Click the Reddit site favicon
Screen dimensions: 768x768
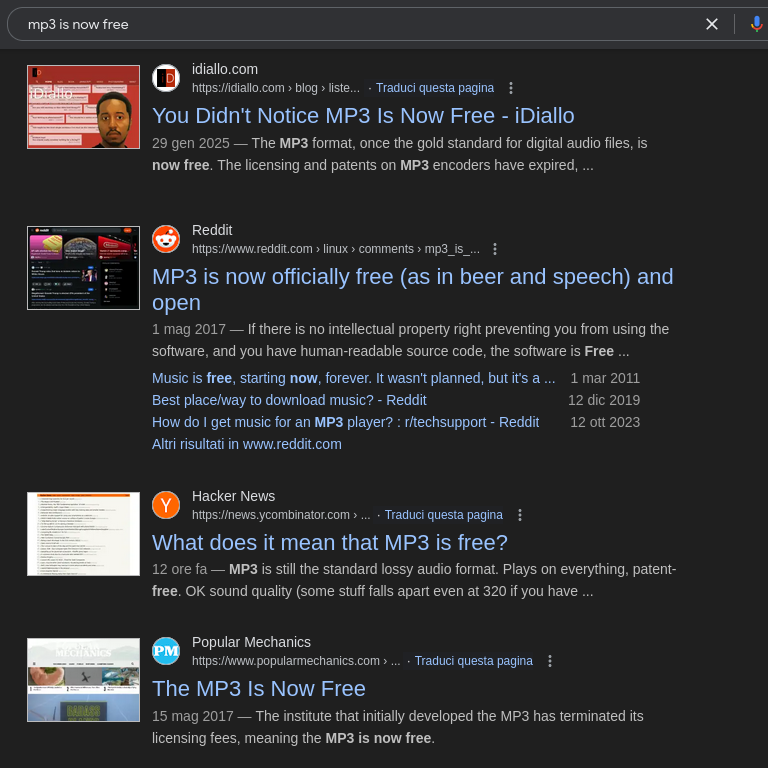click(166, 239)
